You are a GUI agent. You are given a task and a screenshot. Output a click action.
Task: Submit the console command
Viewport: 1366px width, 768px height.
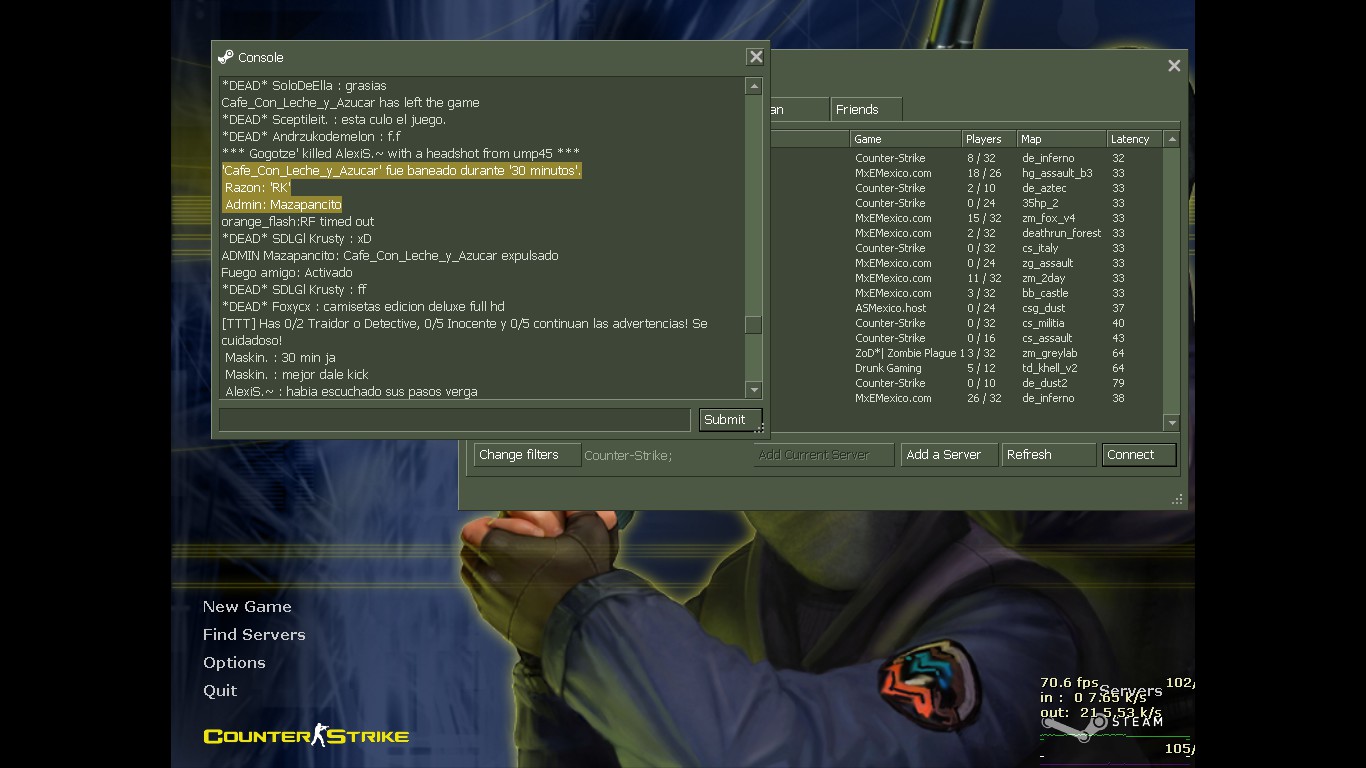[x=730, y=420]
